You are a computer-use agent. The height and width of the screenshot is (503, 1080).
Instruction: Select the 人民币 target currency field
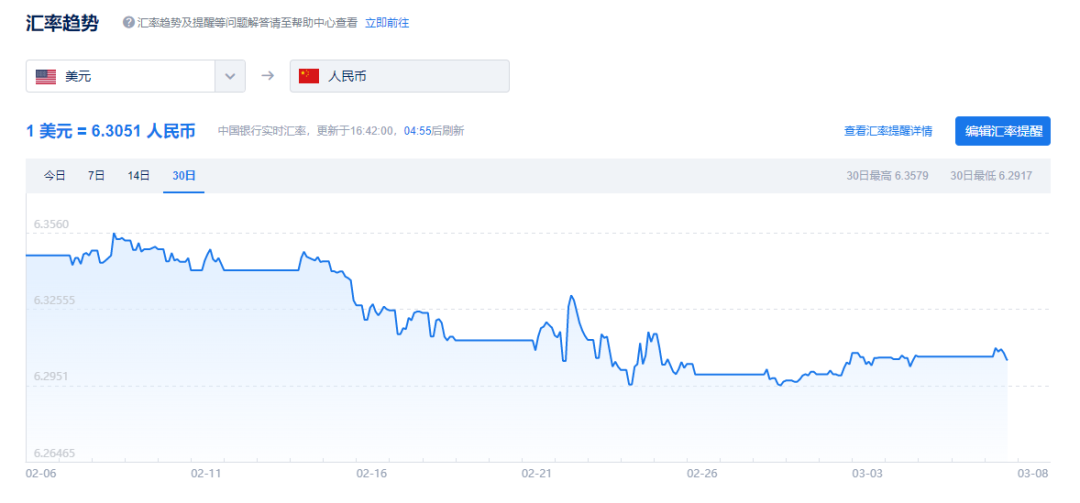(x=399, y=76)
